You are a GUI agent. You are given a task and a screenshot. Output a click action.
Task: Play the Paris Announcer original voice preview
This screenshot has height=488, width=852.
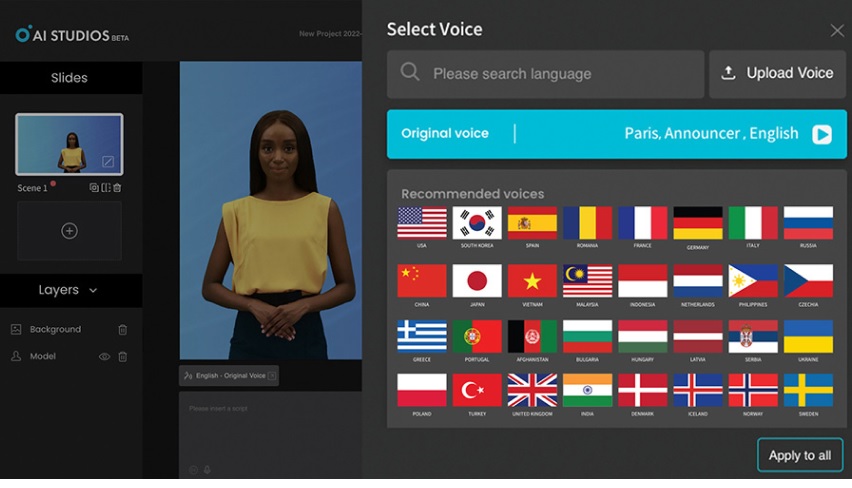pos(822,134)
